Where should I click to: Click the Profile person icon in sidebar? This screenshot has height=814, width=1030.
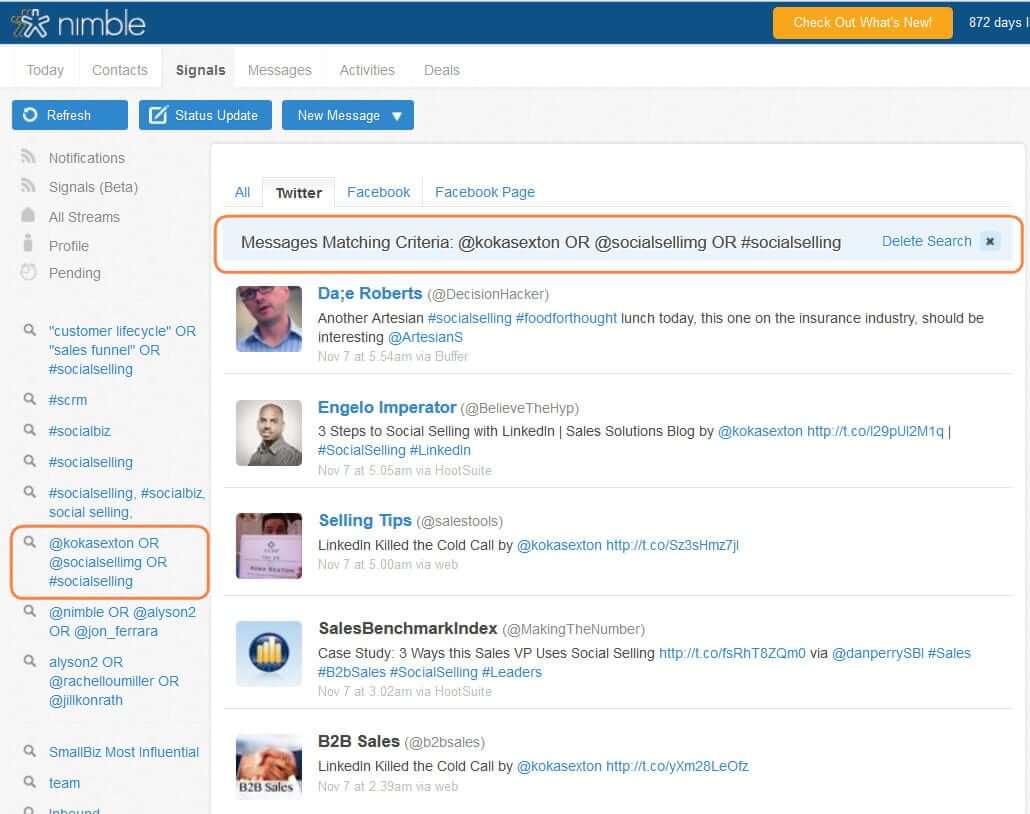[28, 245]
